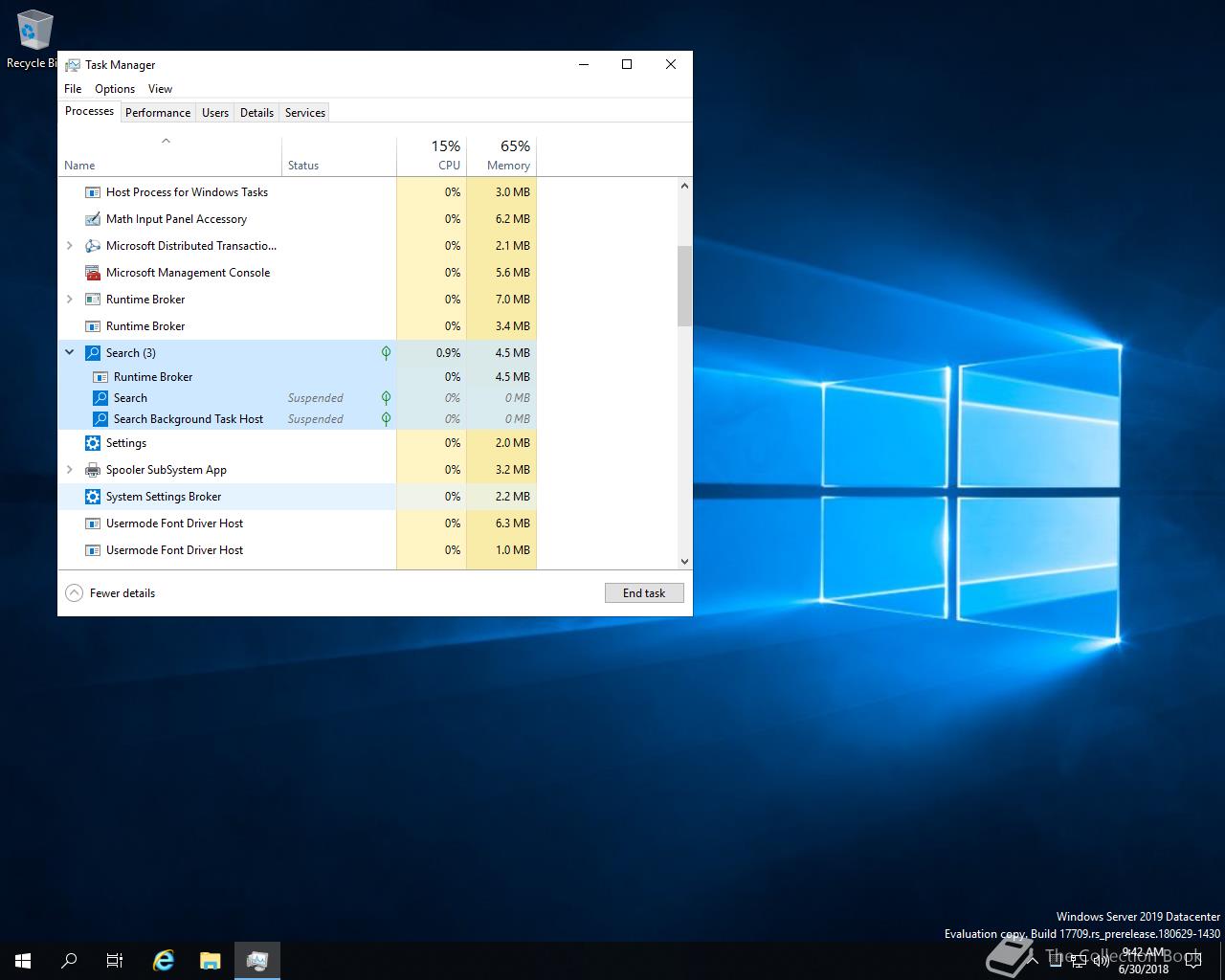The height and width of the screenshot is (980, 1225).
Task: Click the taskbar clock showing 9:42 AM
Action: pos(1144,961)
